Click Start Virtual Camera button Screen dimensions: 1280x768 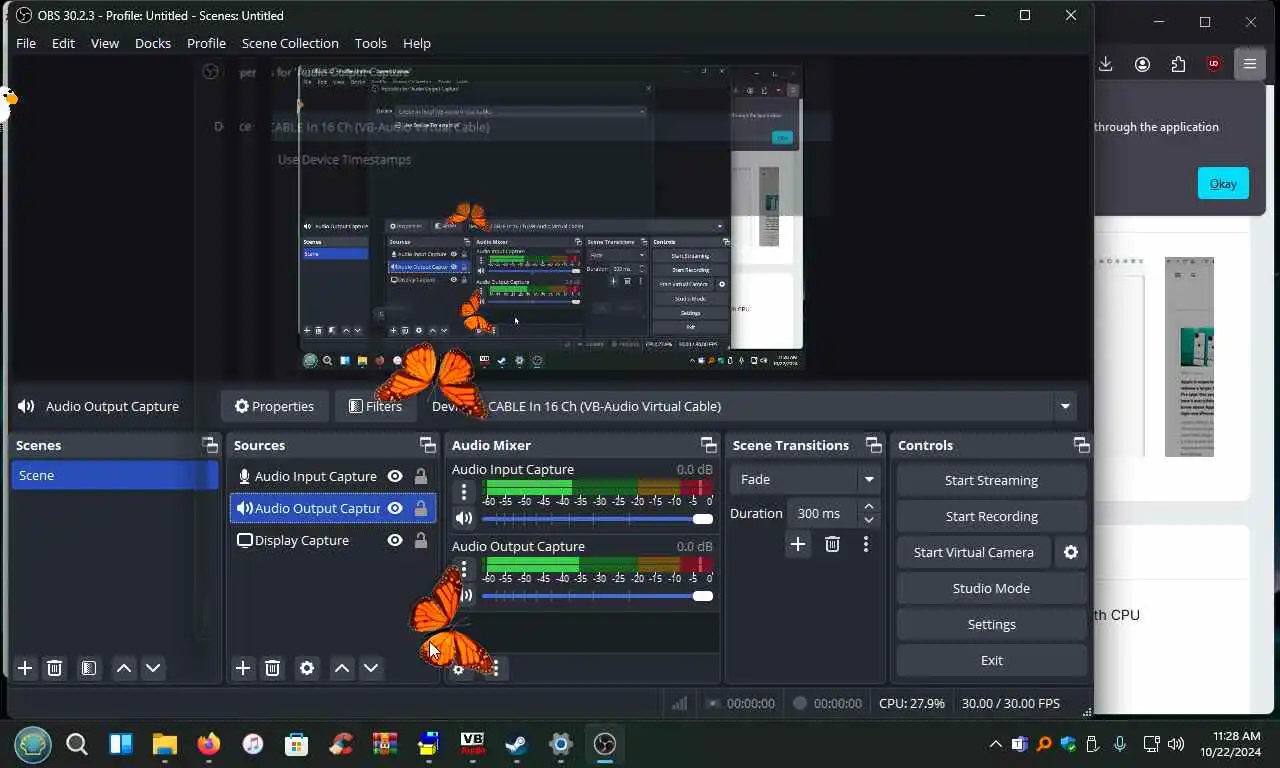973,552
